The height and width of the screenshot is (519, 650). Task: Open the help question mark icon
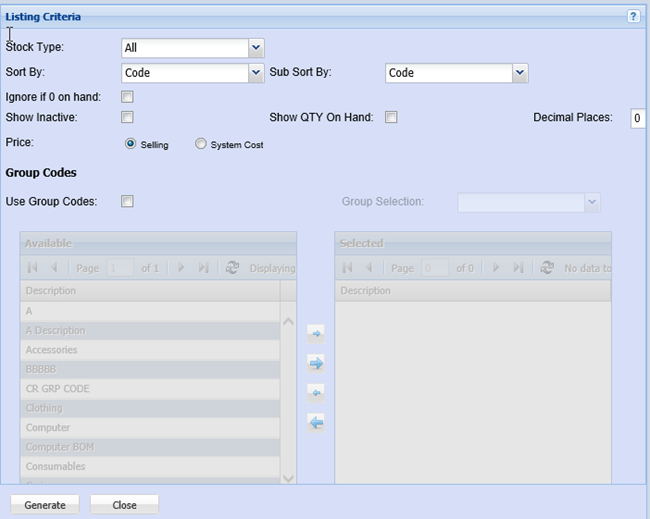pyautogui.click(x=633, y=17)
